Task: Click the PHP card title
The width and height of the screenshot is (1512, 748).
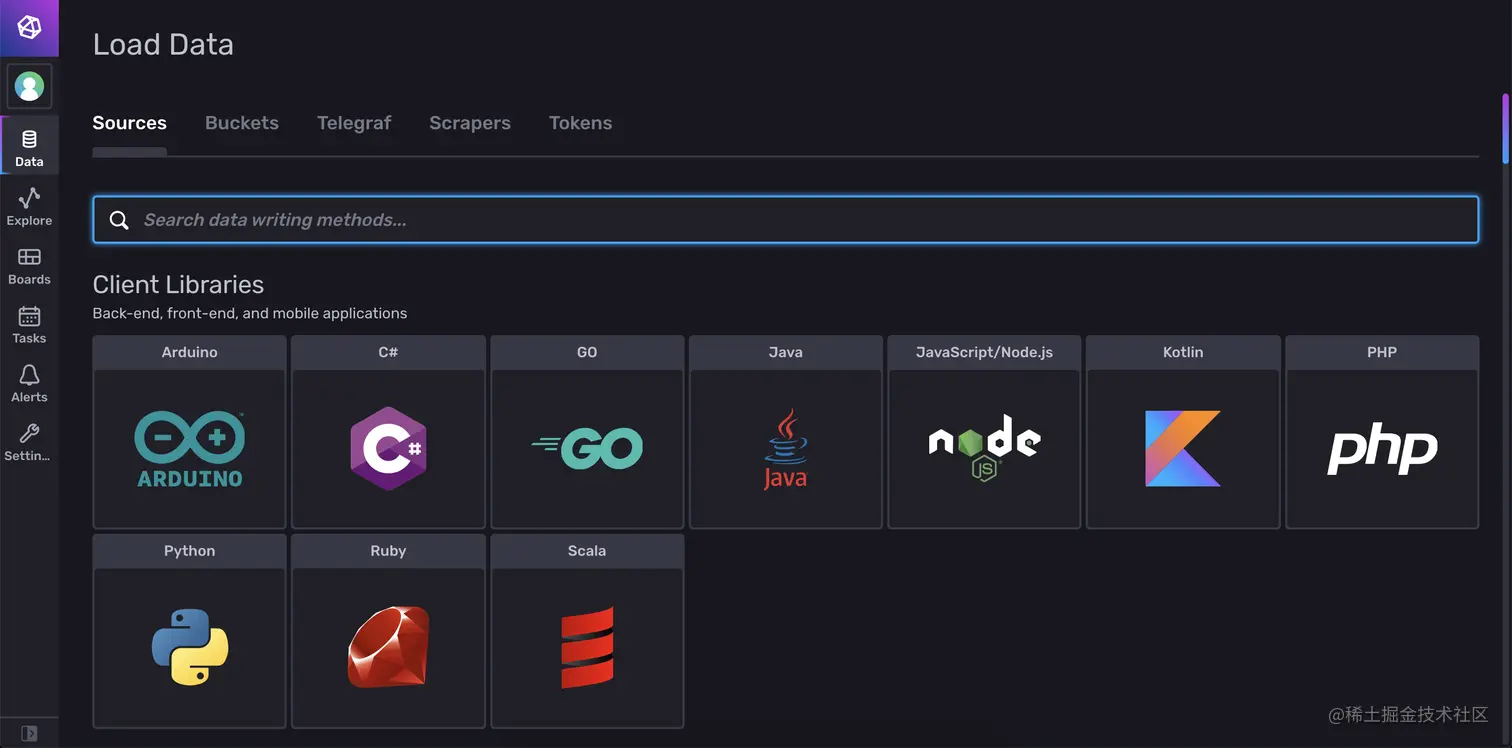Action: [x=1382, y=352]
